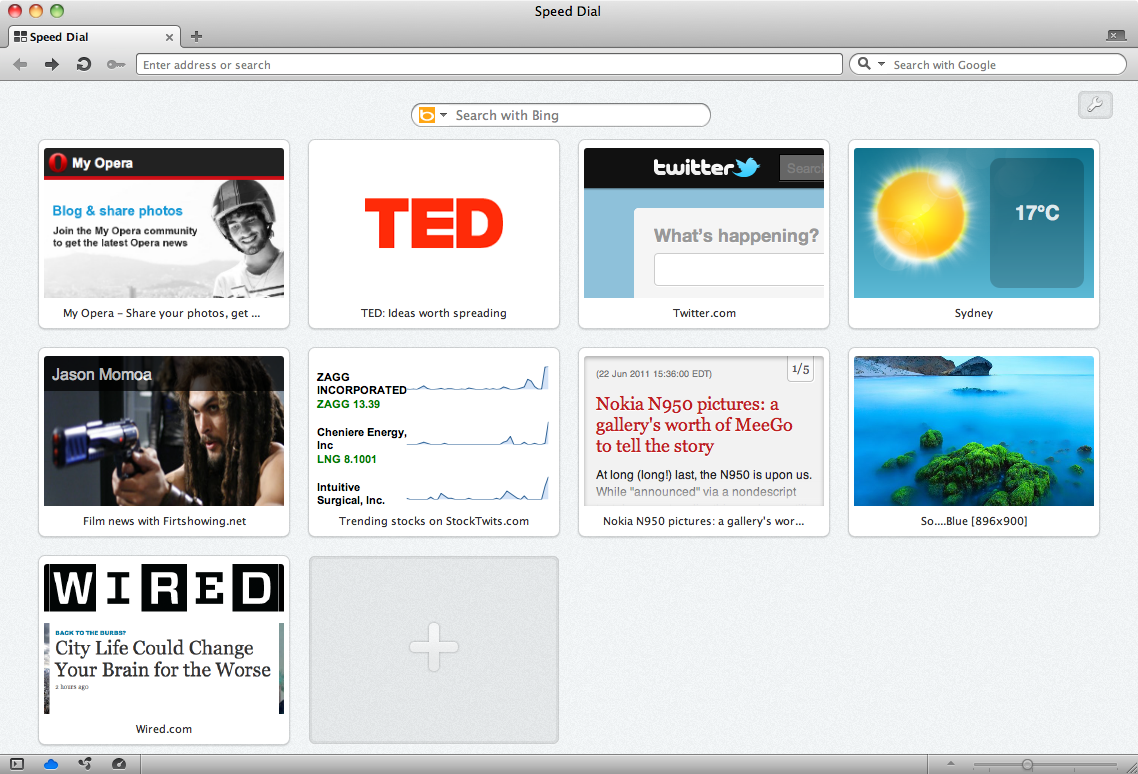Click the zoom slider handle
1138x774 pixels.
point(1028,765)
